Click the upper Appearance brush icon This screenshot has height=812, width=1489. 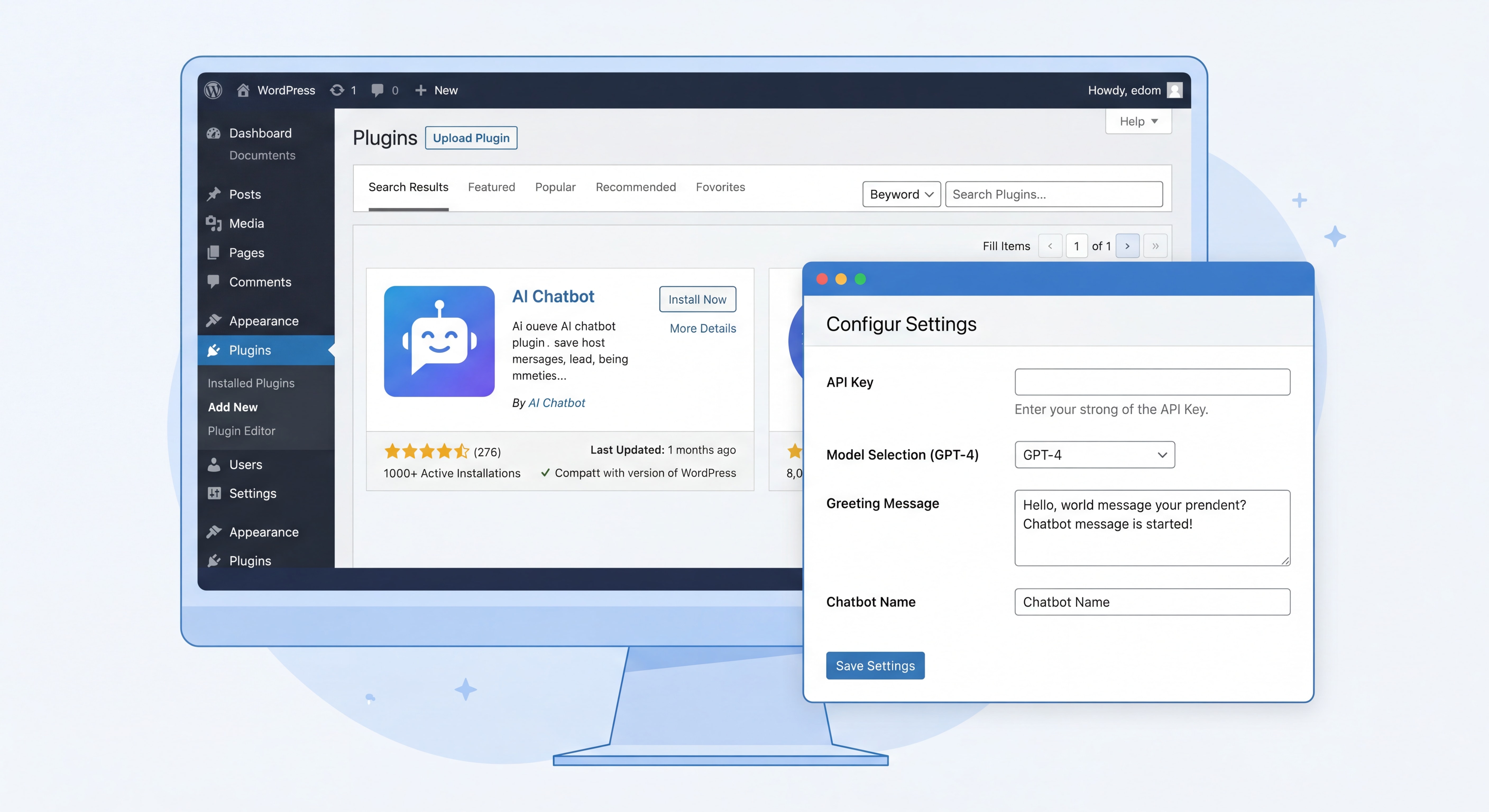coord(214,320)
